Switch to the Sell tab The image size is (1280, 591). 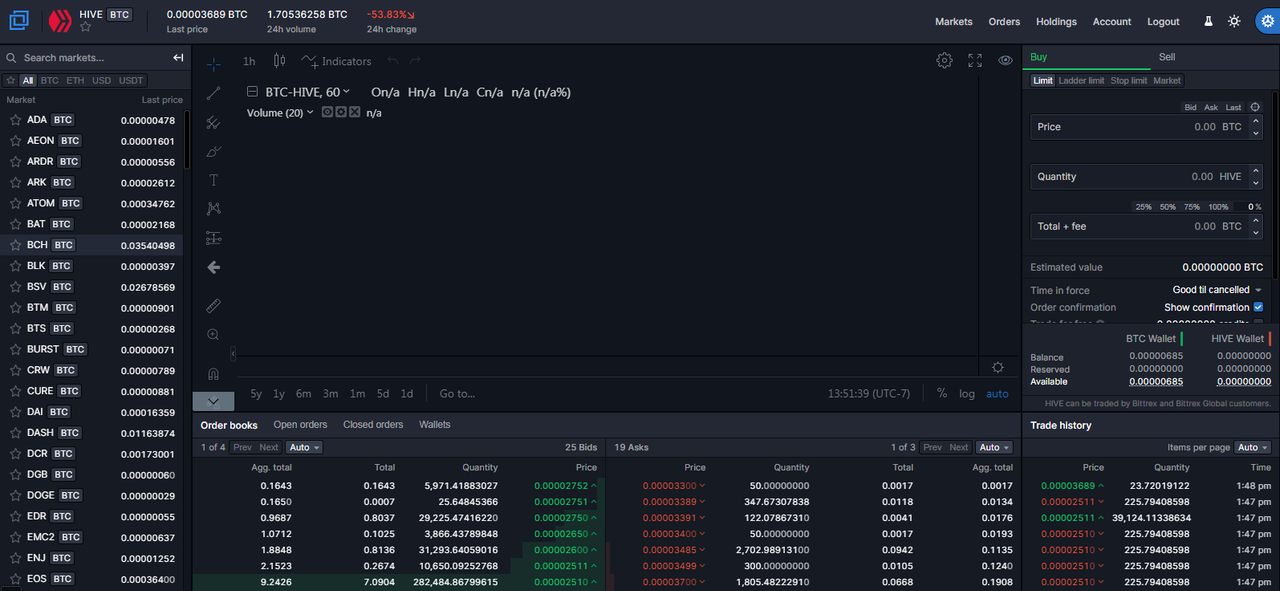pyautogui.click(x=1167, y=57)
